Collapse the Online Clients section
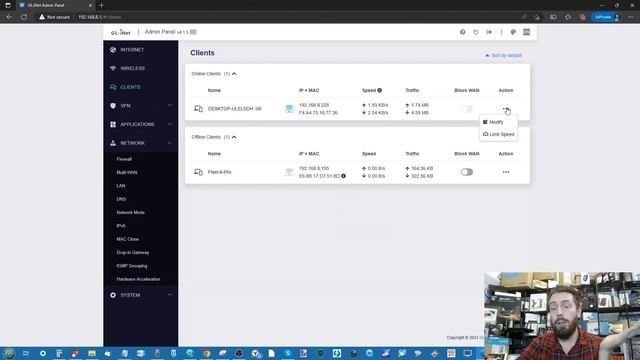Screen dimensions: 640x360 [234, 74]
